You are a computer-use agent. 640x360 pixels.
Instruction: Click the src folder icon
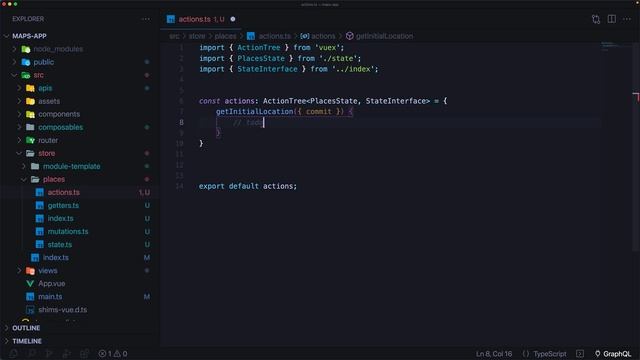26,75
